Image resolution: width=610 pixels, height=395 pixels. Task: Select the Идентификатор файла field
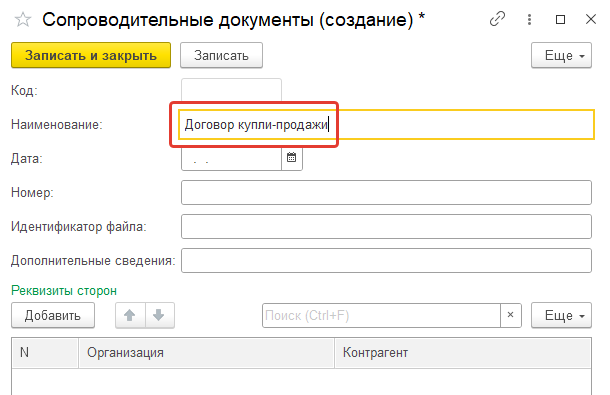coord(386,226)
